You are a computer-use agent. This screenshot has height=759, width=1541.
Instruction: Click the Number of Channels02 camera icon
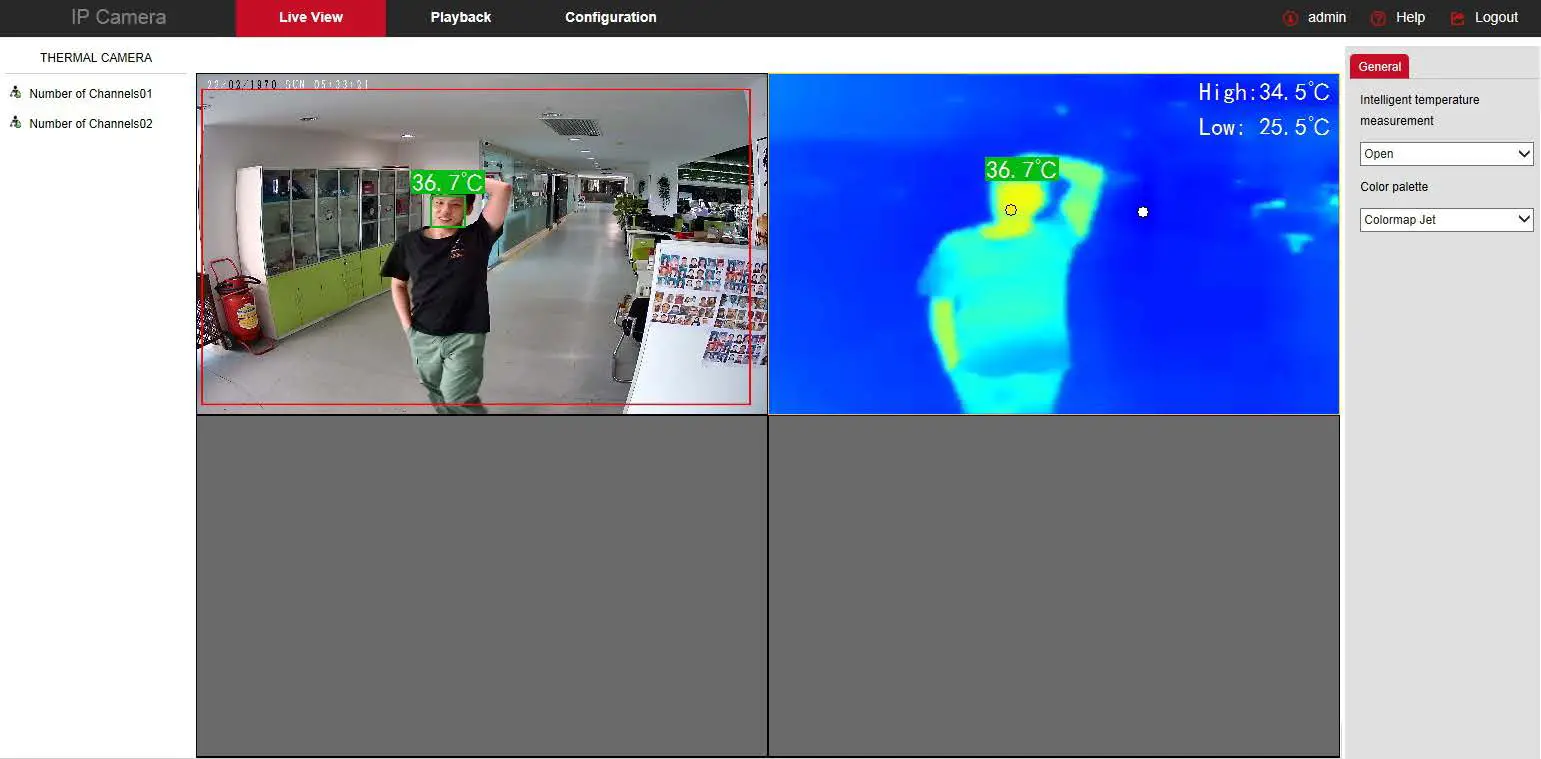click(x=14, y=123)
